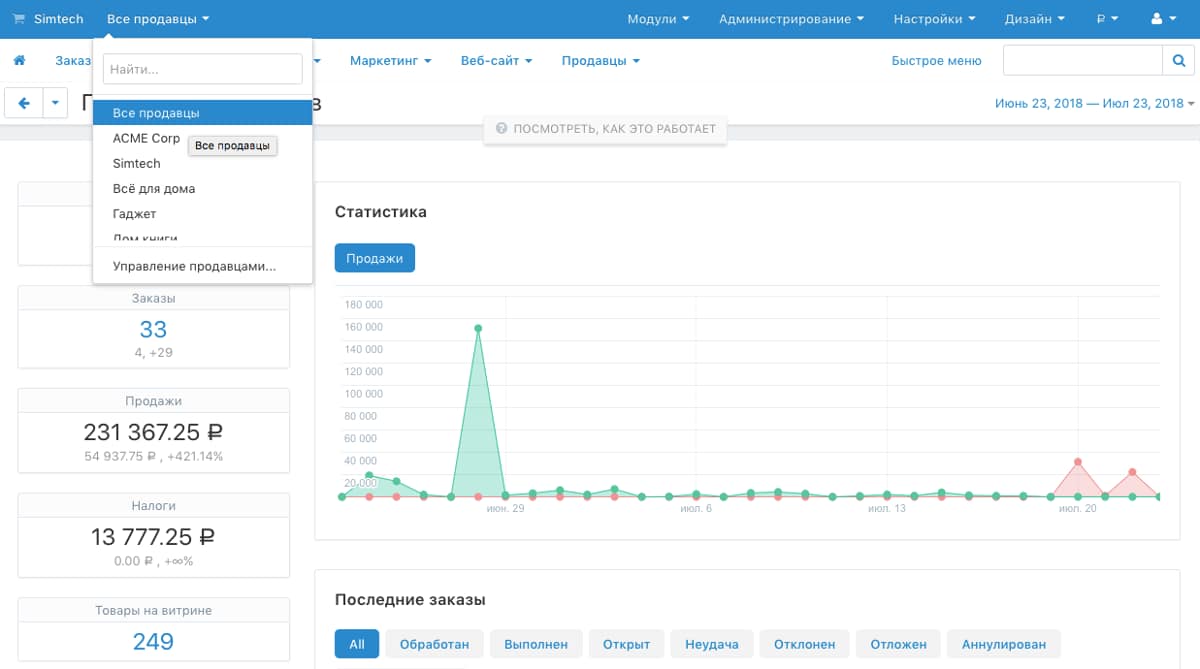This screenshot has width=1200, height=669.
Task: Open the user account icon menu
Action: (x=1158, y=18)
